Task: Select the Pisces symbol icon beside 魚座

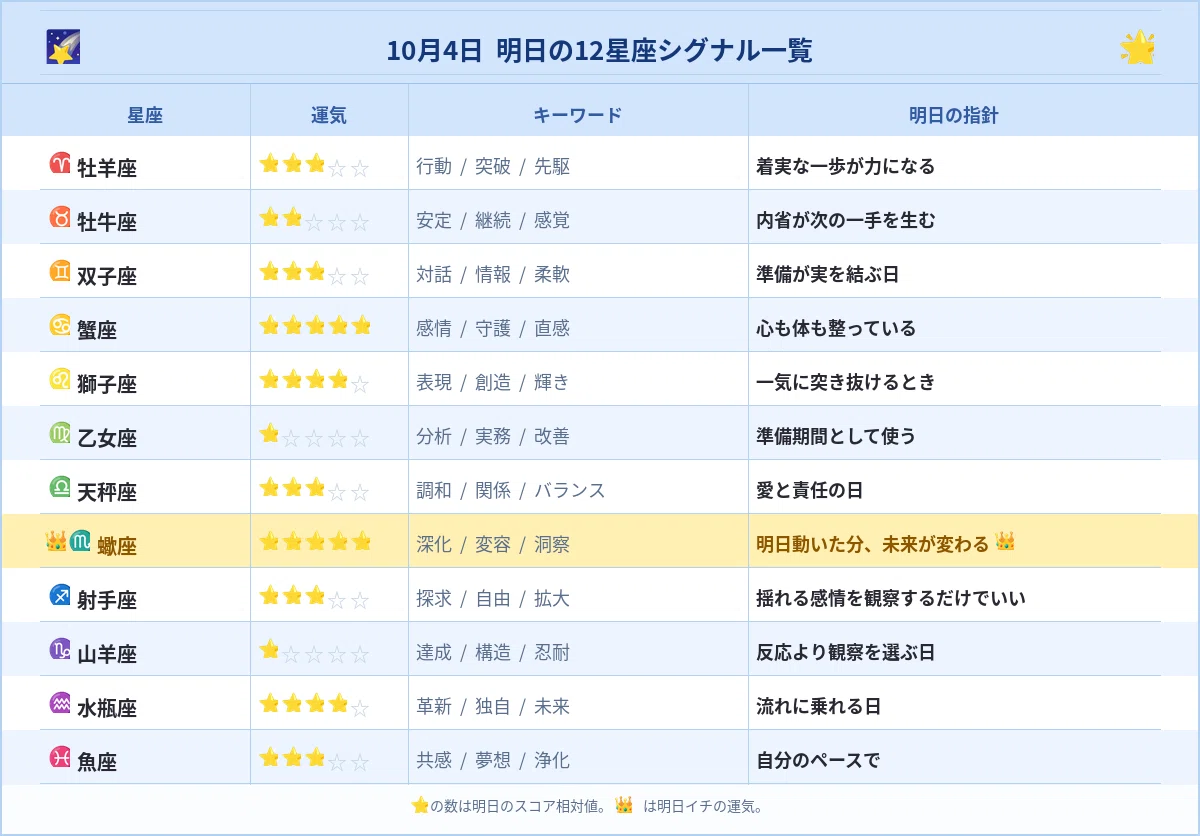Action: 60,757
